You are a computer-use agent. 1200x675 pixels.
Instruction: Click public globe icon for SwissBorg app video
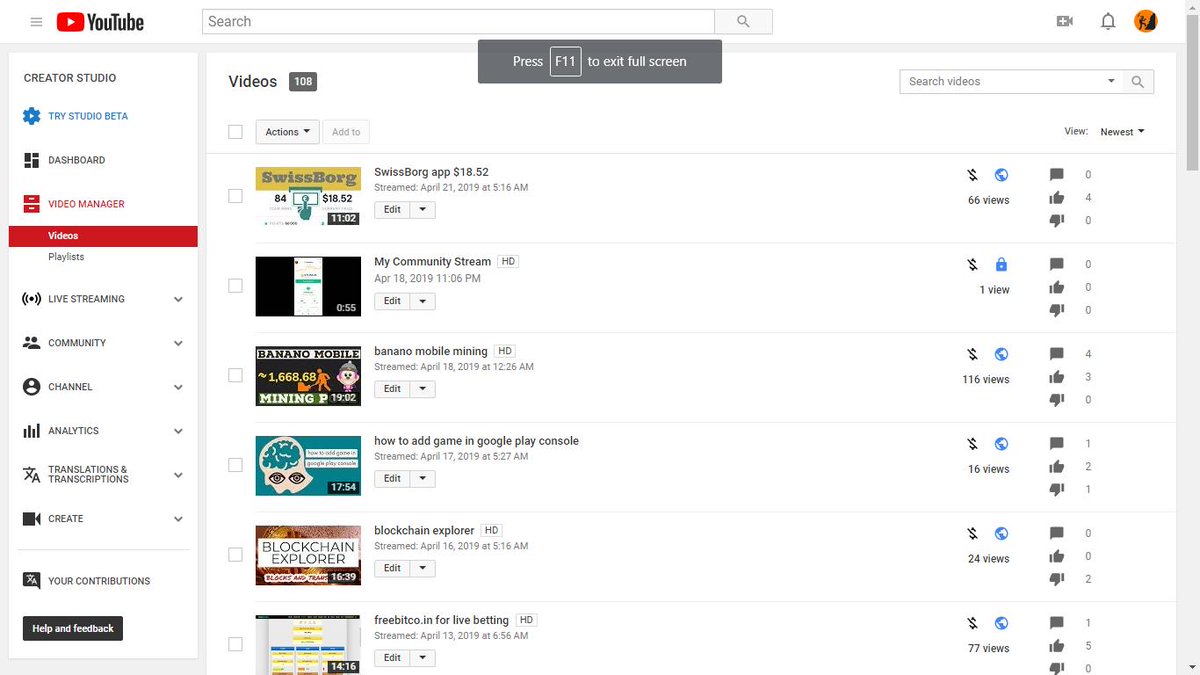click(x=1001, y=175)
